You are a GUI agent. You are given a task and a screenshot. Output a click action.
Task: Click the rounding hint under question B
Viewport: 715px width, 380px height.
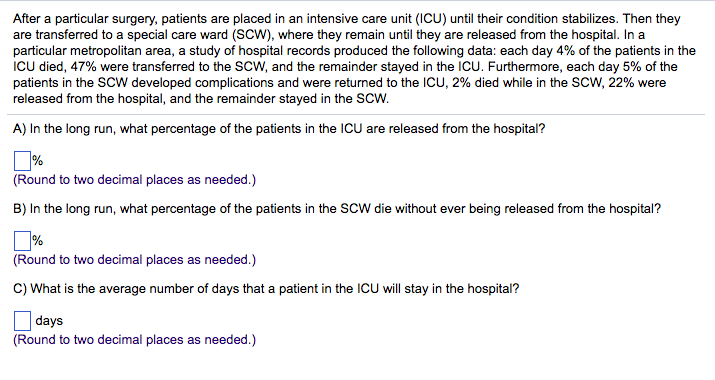click(135, 260)
